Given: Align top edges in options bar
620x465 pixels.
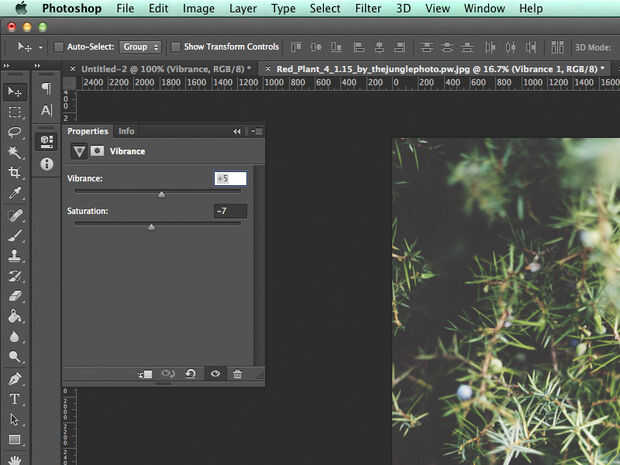Looking at the screenshot, I should point(297,47).
